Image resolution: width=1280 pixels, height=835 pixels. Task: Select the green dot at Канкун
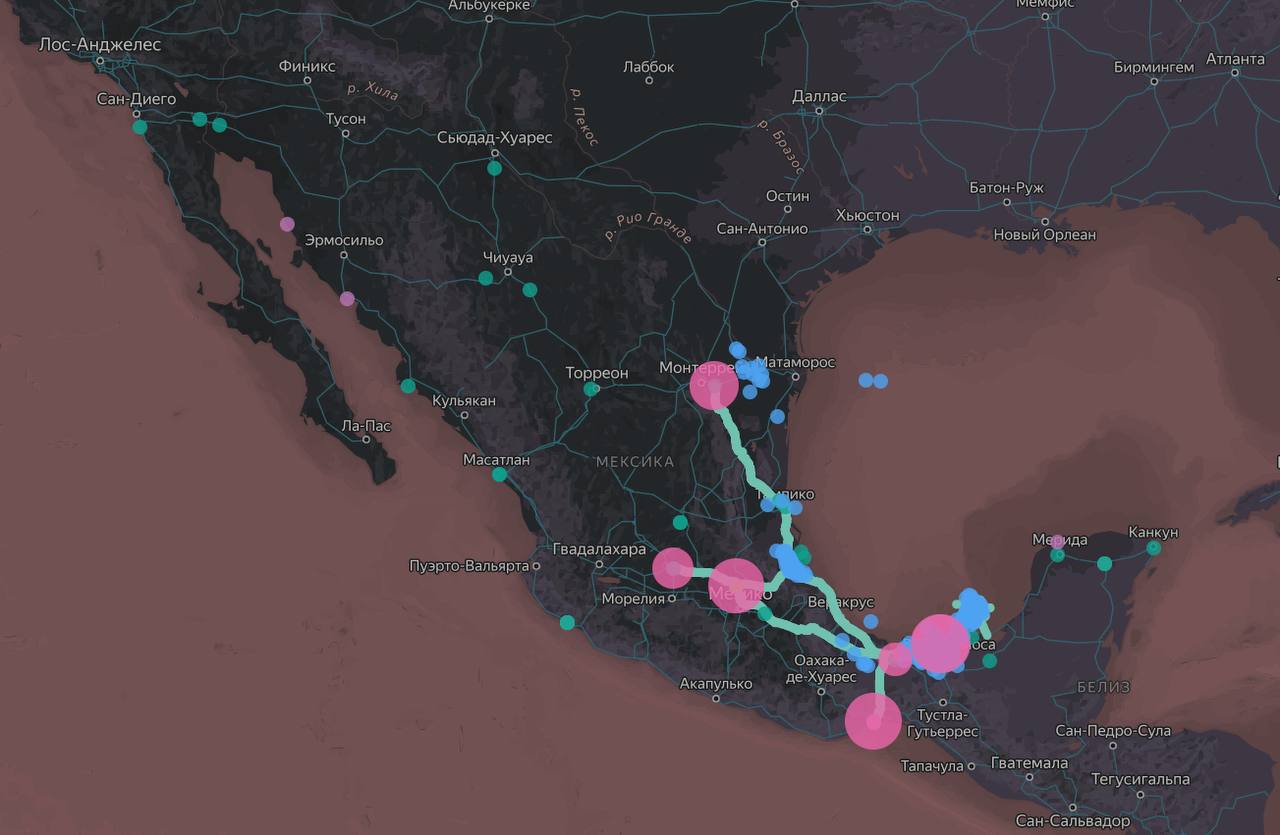[1154, 548]
